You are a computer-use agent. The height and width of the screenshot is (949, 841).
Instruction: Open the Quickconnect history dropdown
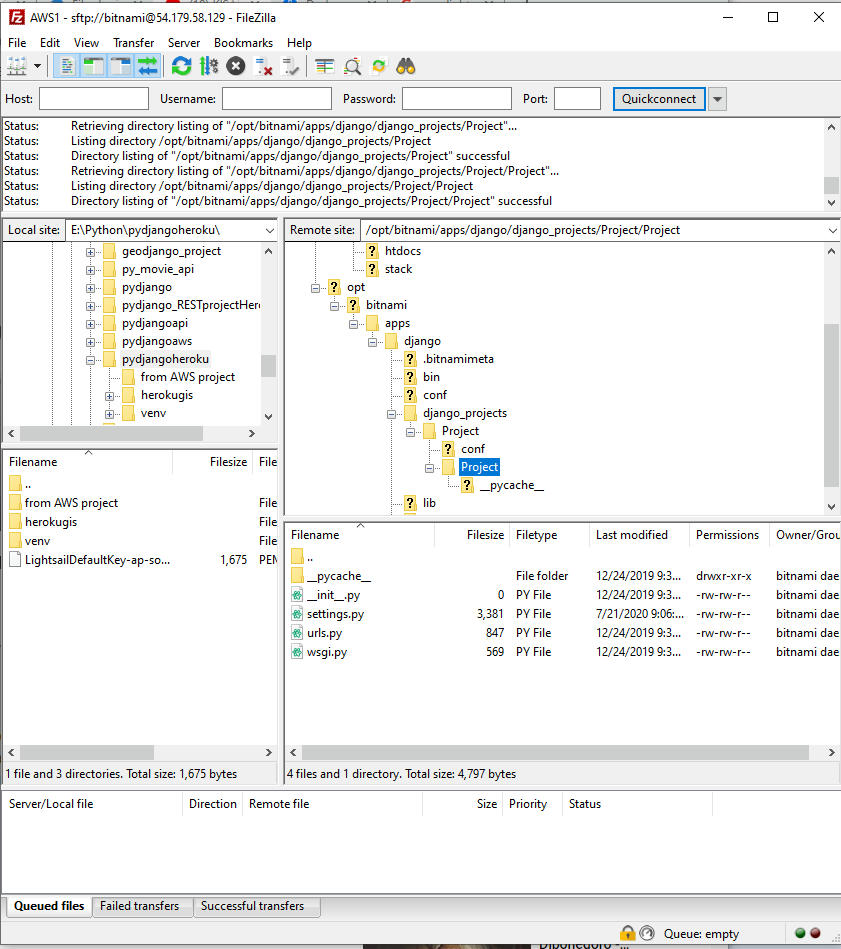[717, 99]
